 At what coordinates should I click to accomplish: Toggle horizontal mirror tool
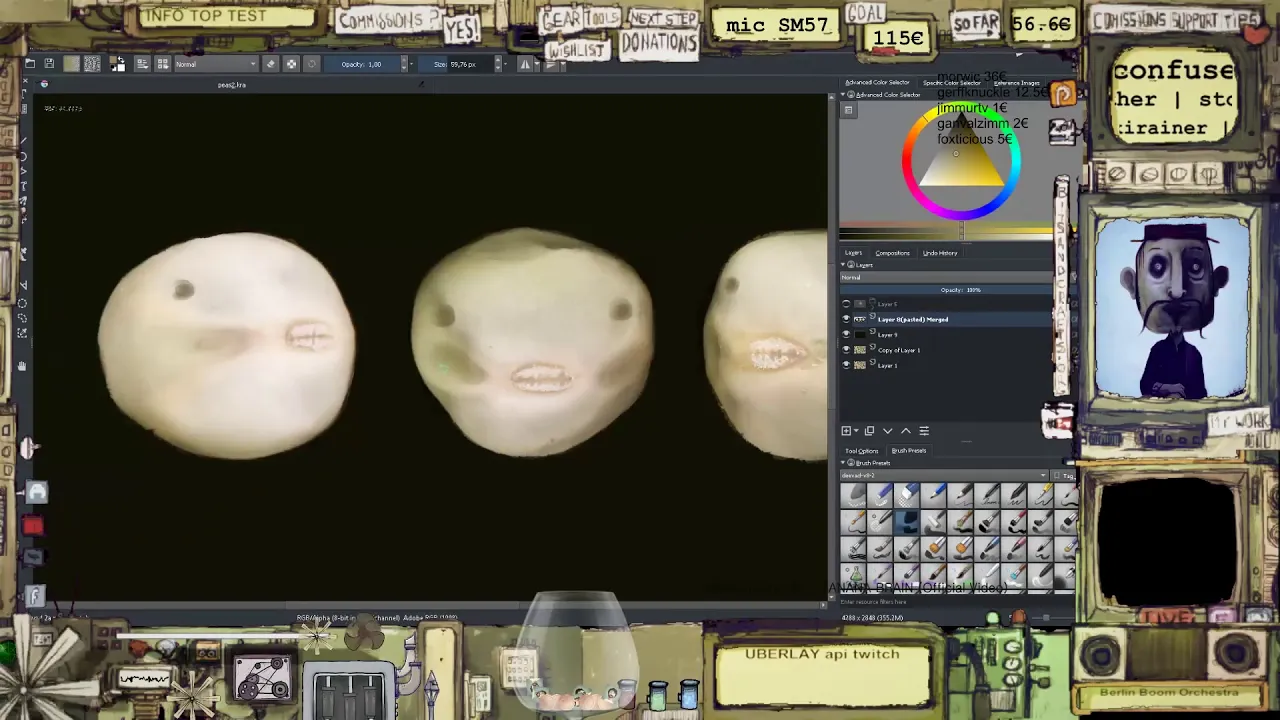click(x=524, y=63)
